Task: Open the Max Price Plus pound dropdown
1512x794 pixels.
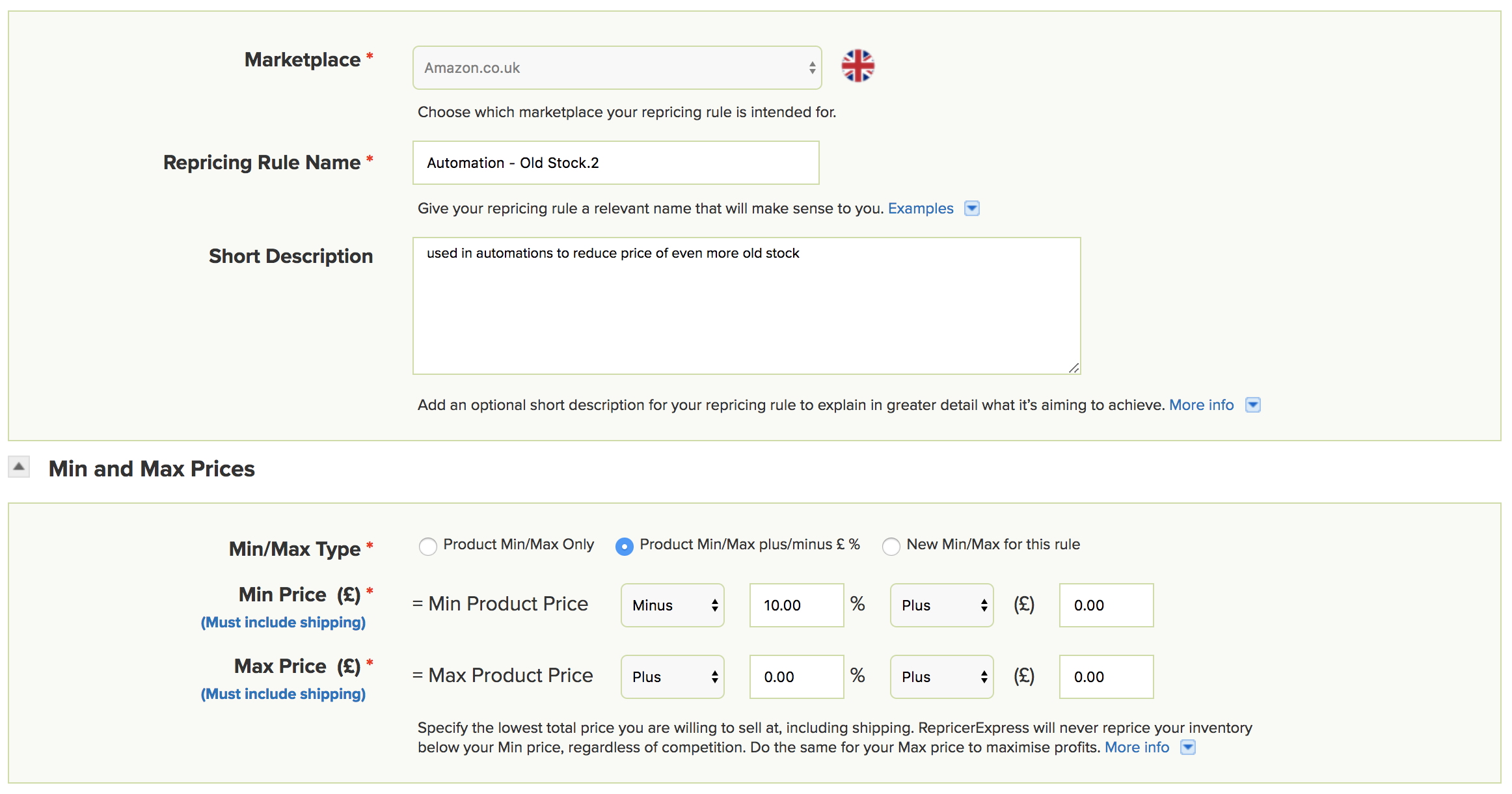Action: point(941,677)
